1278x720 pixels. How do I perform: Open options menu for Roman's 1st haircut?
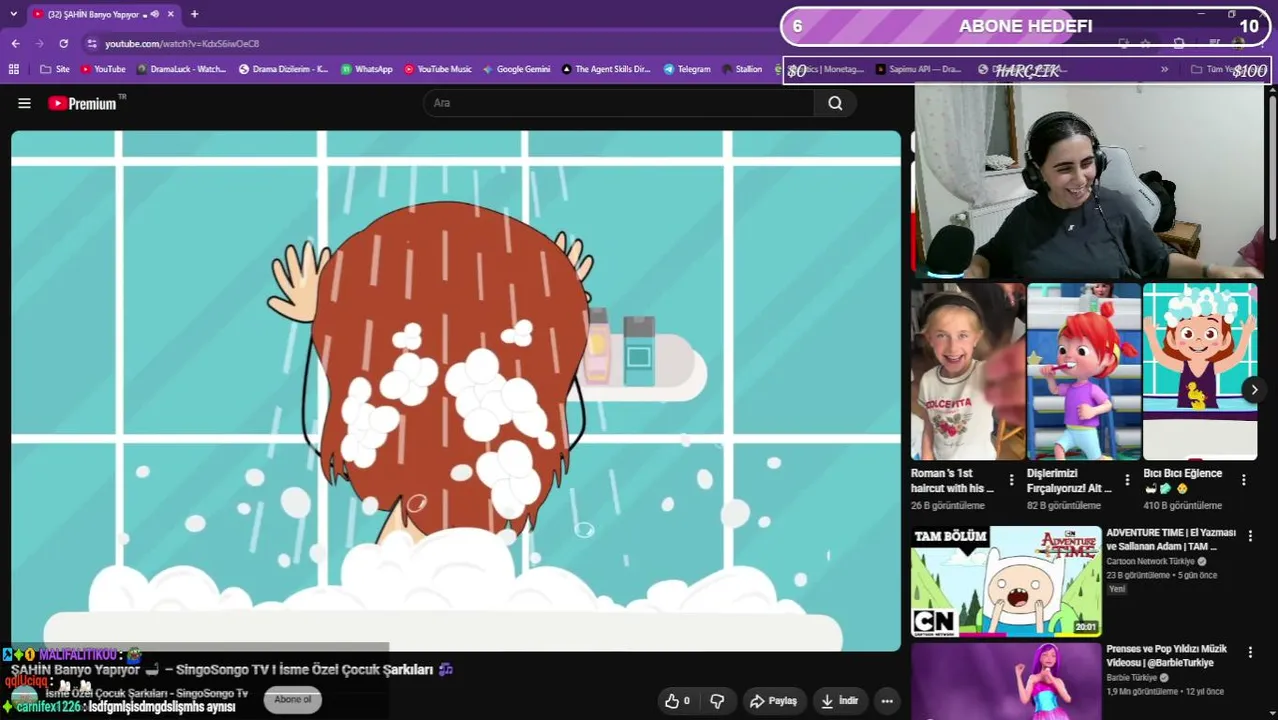(x=1011, y=480)
